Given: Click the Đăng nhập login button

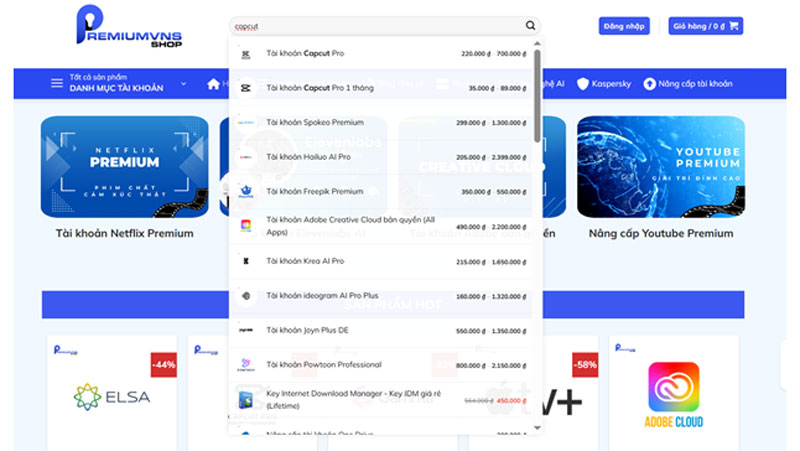Looking at the screenshot, I should pyautogui.click(x=624, y=26).
